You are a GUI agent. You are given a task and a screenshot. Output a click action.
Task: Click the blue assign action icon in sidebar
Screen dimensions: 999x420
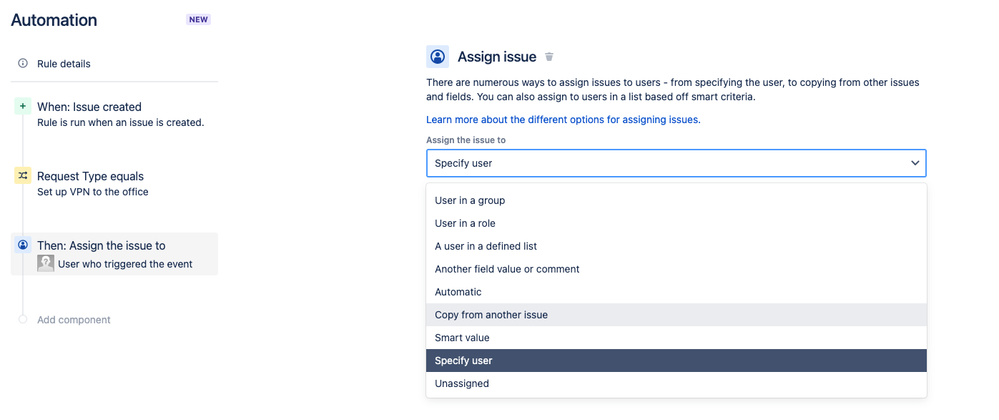(x=22, y=245)
